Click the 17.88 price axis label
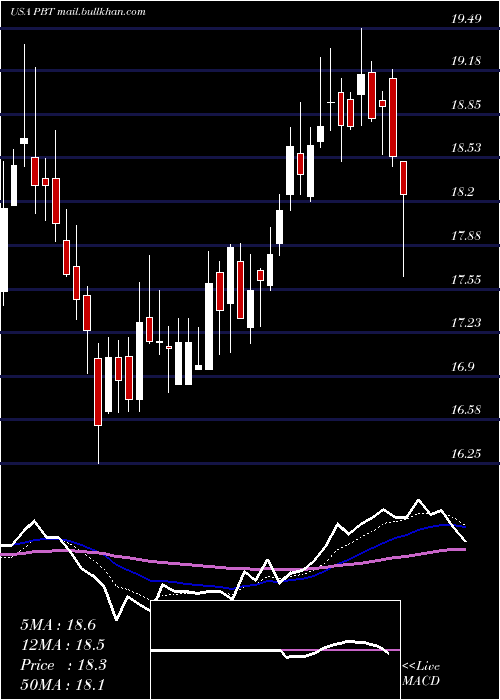 click(x=466, y=236)
